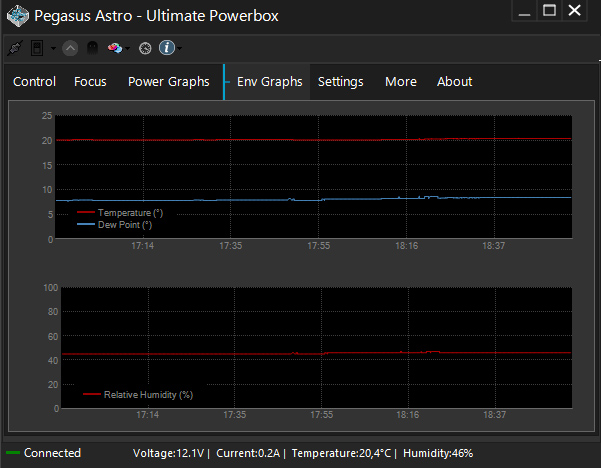This screenshot has height=468, width=601.
Task: Click the Relative Humidity (%) legend entry
Action: click(138, 394)
